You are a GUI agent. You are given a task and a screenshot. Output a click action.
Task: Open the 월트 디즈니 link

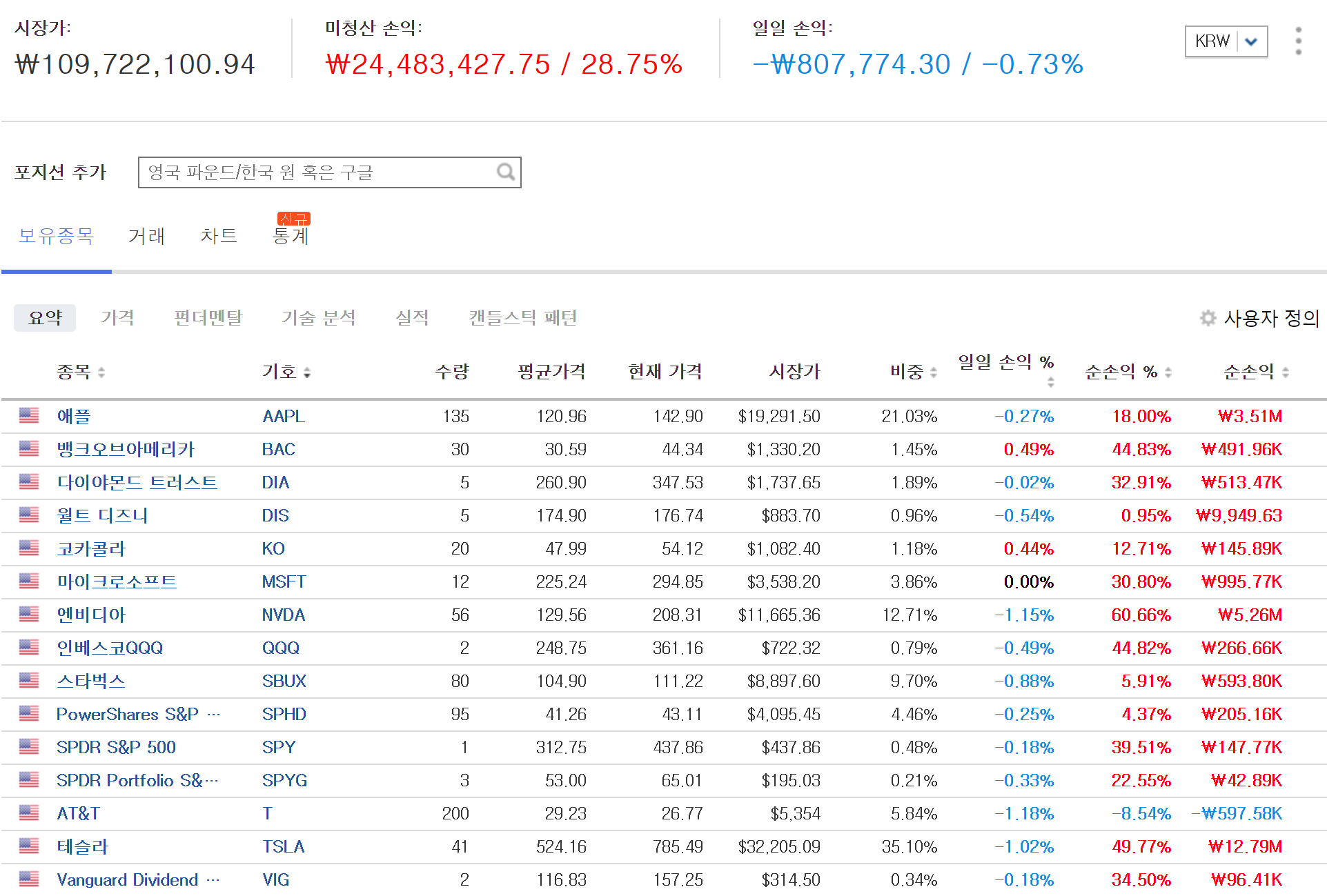(x=102, y=516)
